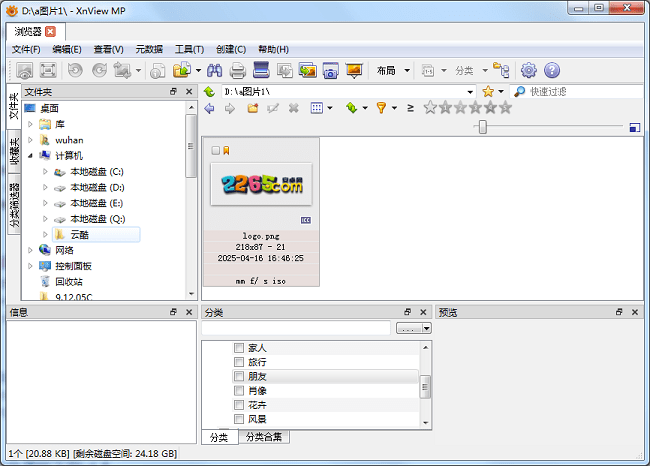Float the Folders panel
The height and width of the screenshot is (466, 650).
(173, 92)
